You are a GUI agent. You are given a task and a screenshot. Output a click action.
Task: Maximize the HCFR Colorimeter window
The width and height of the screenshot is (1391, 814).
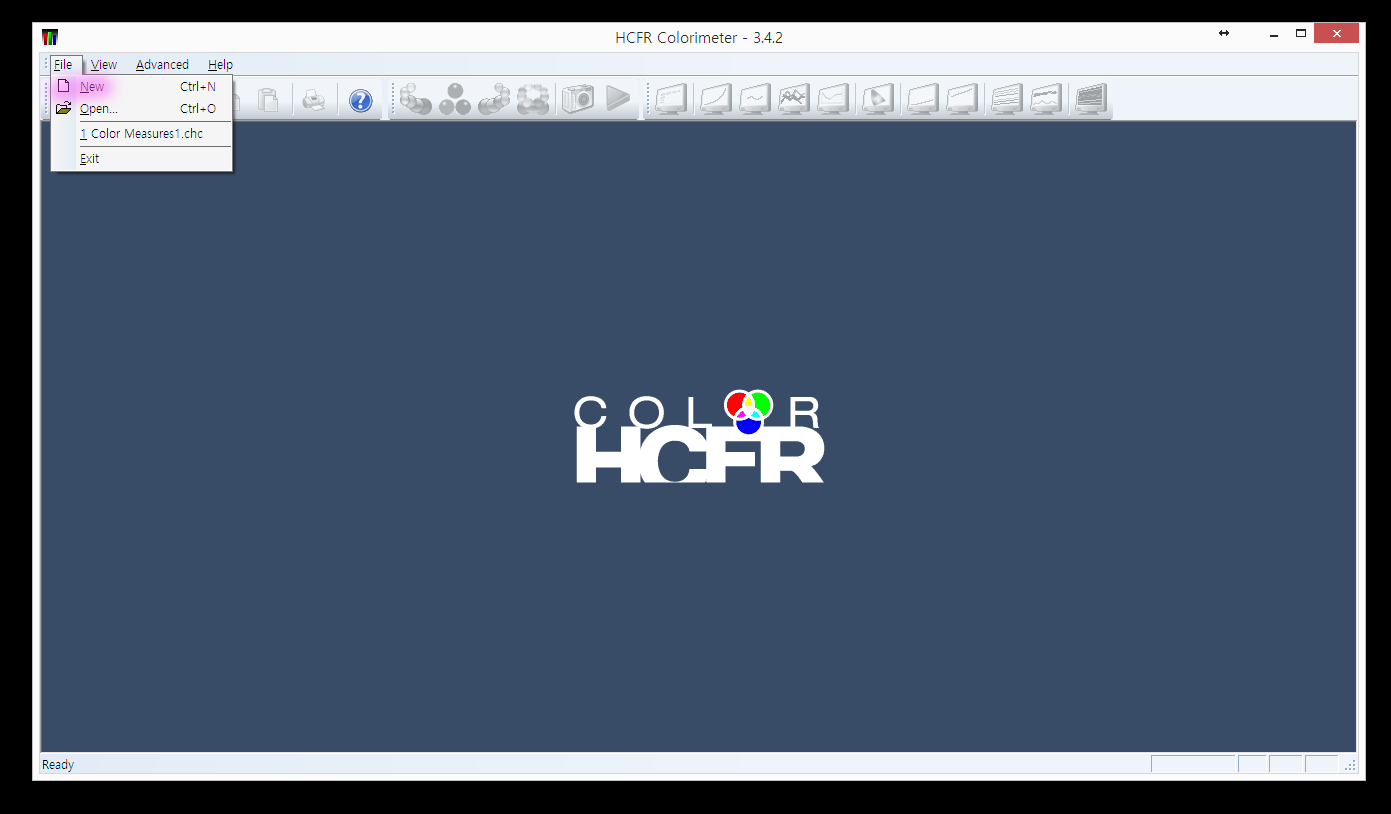click(x=1301, y=33)
